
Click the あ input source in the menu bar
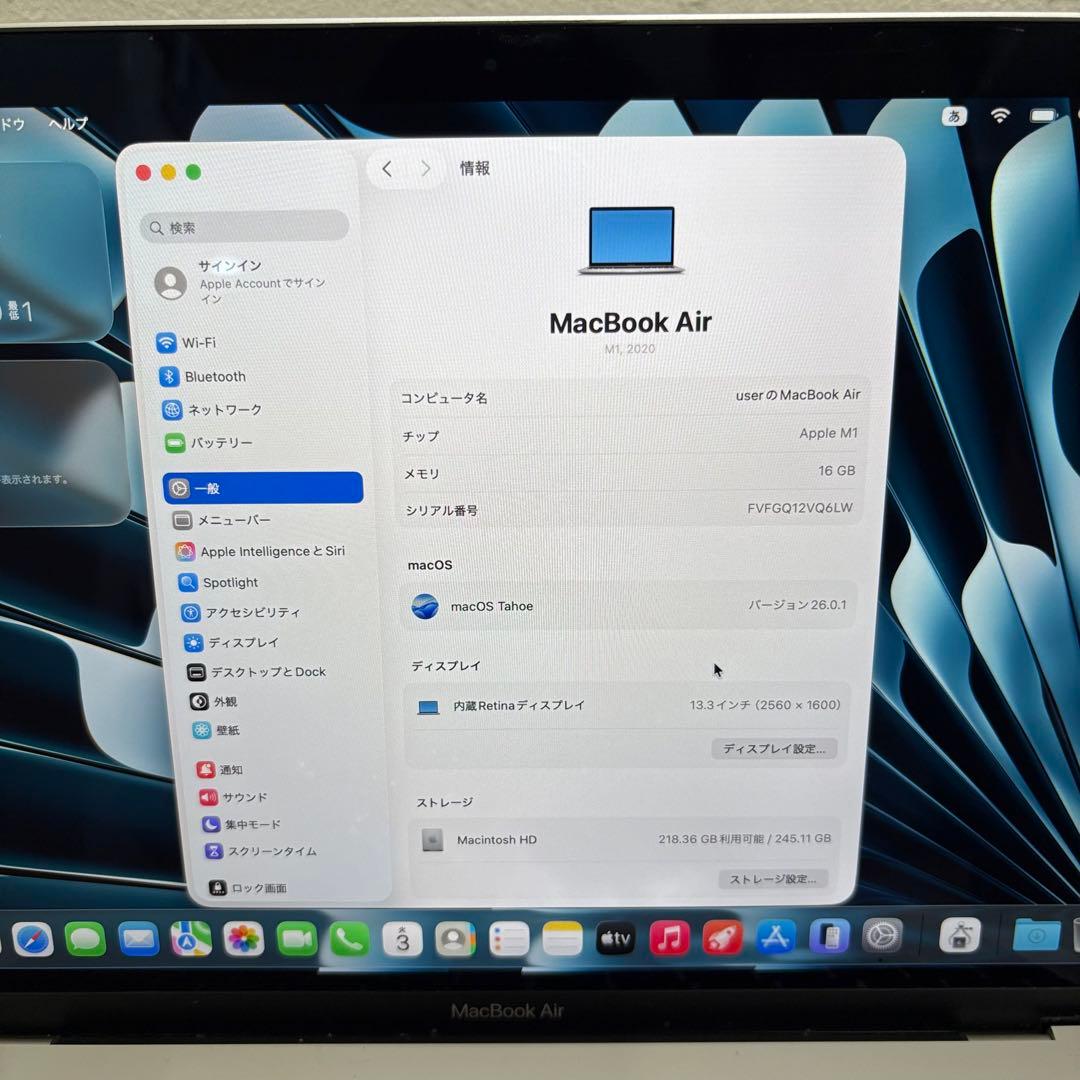pyautogui.click(x=955, y=117)
